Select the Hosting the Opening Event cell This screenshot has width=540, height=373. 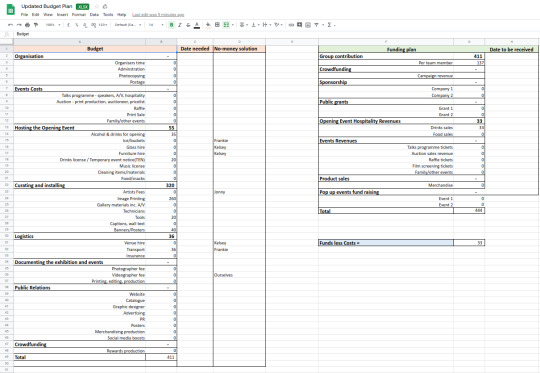80,128
